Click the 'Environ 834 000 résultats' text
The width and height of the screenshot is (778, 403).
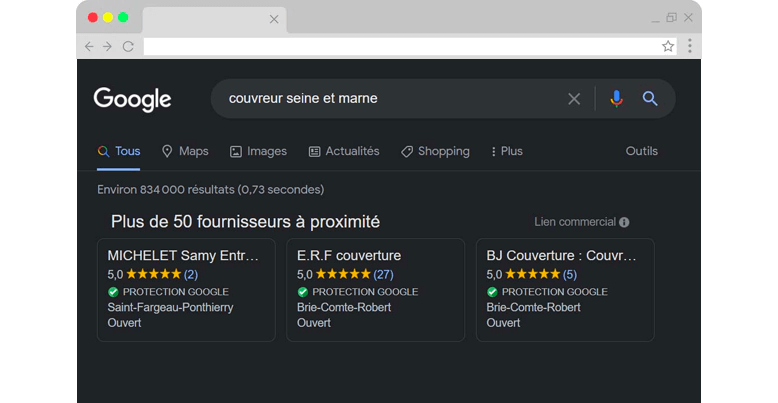(x=210, y=190)
